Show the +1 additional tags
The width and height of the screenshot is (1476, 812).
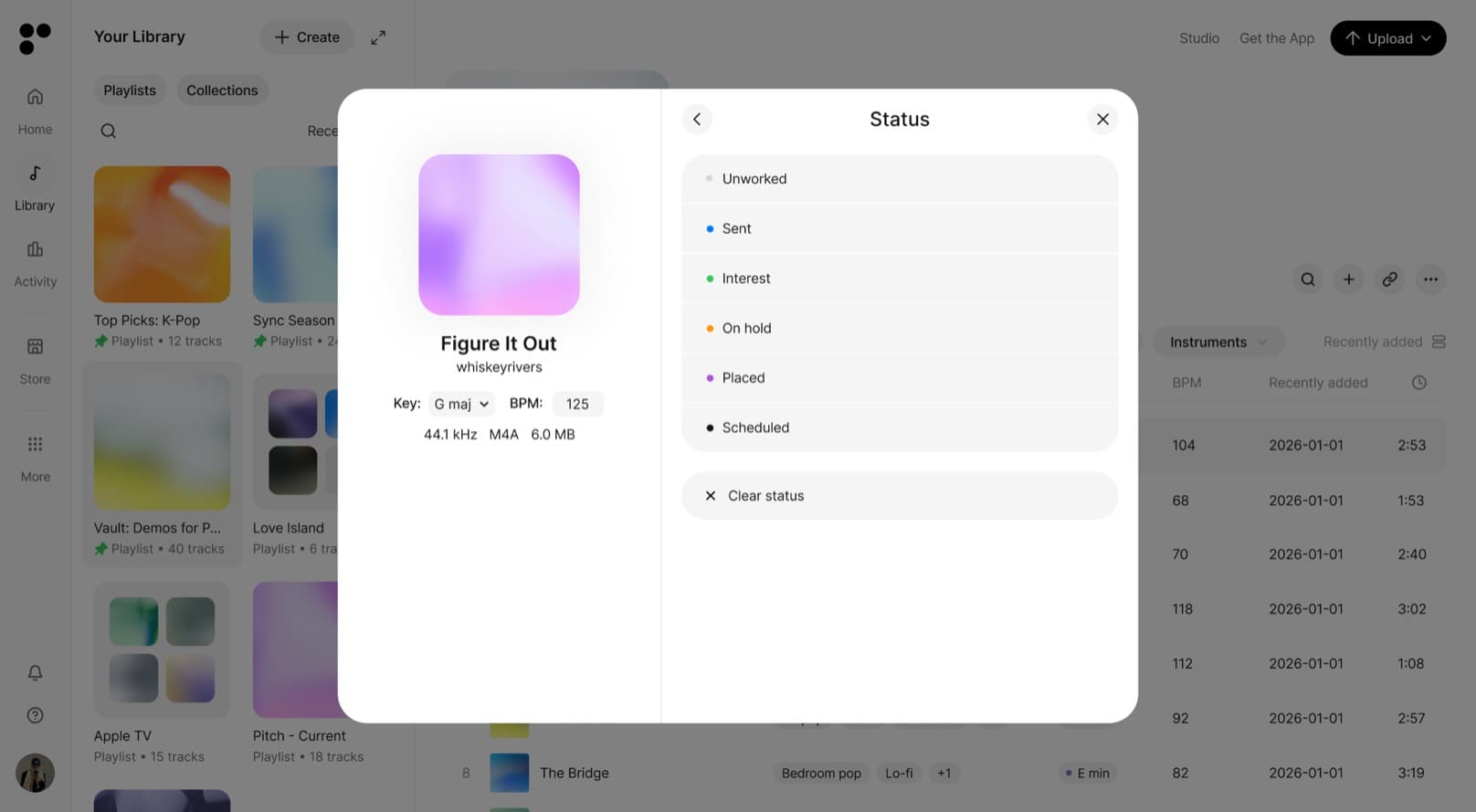pos(944,773)
